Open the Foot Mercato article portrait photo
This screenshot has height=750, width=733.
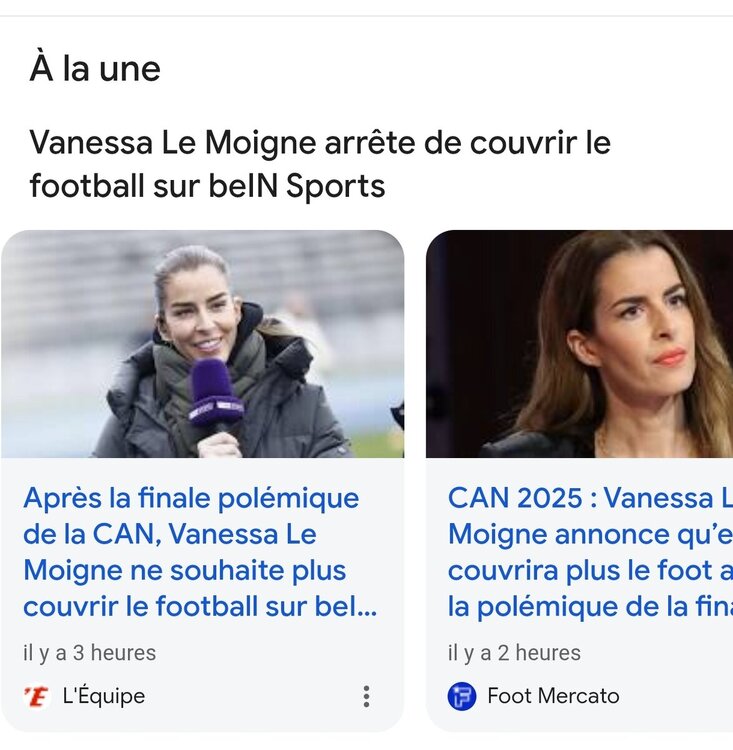point(580,344)
